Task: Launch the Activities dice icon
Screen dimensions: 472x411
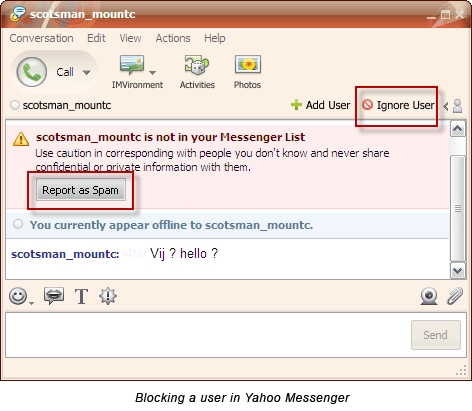Action: point(197,64)
